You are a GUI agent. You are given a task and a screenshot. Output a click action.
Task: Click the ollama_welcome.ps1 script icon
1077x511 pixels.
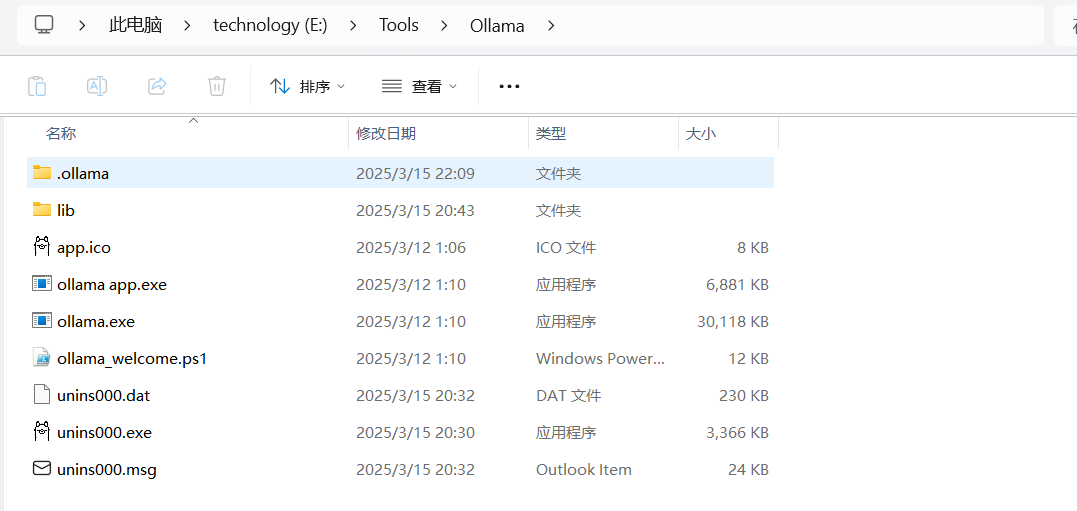point(42,358)
